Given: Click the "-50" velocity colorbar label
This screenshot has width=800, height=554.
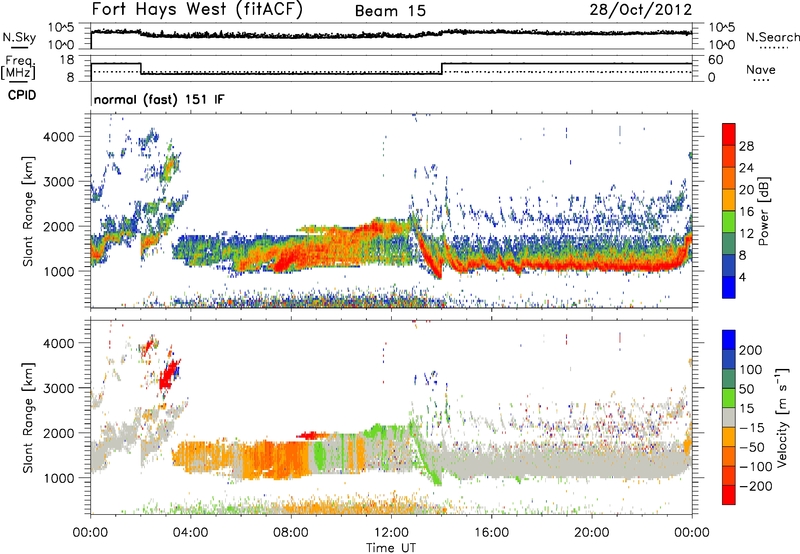Looking at the screenshot, I should tap(751, 447).
